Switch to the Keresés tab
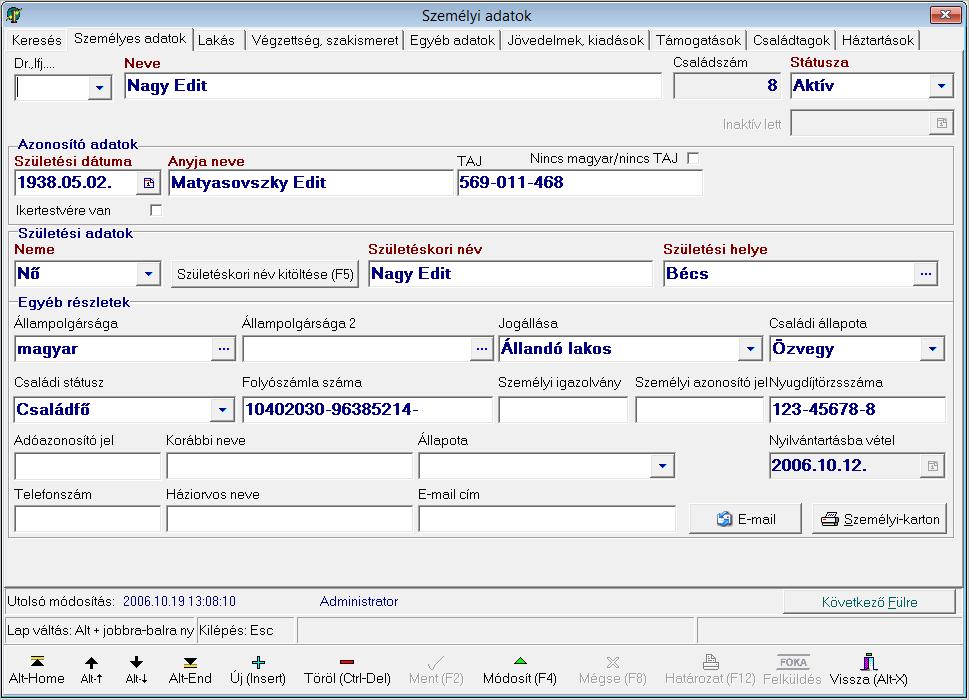 tap(36, 40)
